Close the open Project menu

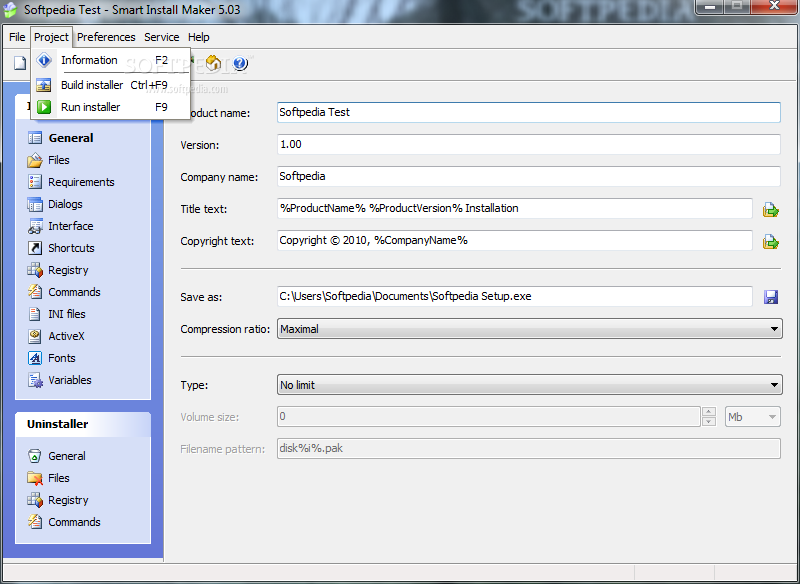coord(51,37)
